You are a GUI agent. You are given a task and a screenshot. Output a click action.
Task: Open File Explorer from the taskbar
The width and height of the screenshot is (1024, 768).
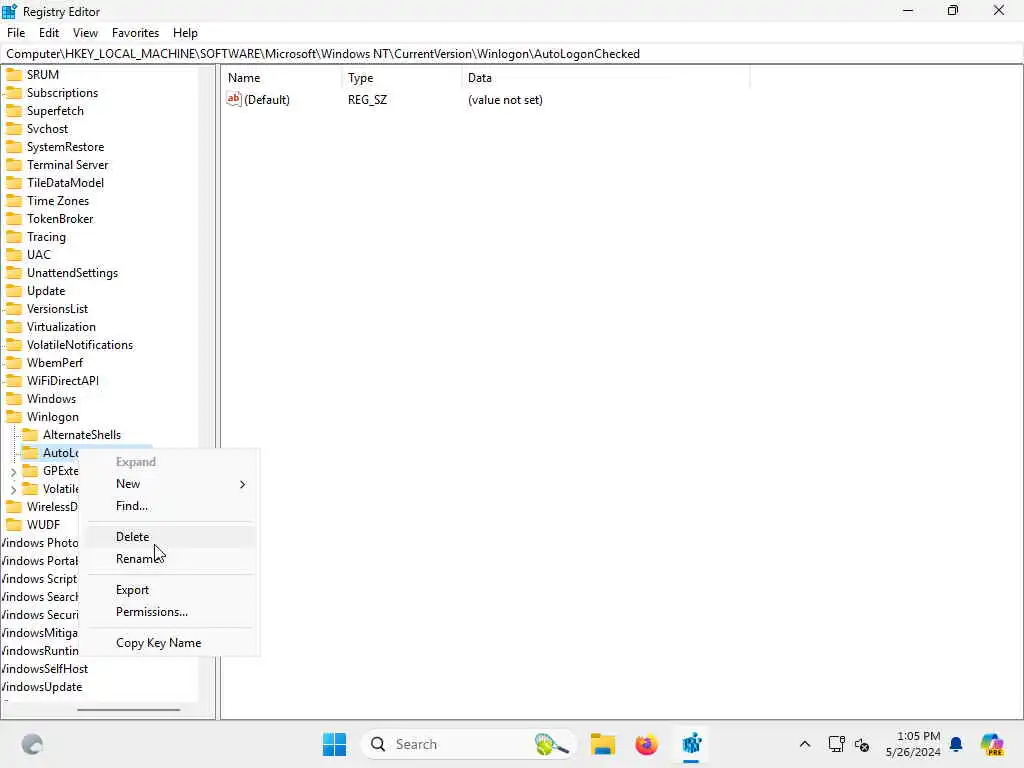click(603, 744)
